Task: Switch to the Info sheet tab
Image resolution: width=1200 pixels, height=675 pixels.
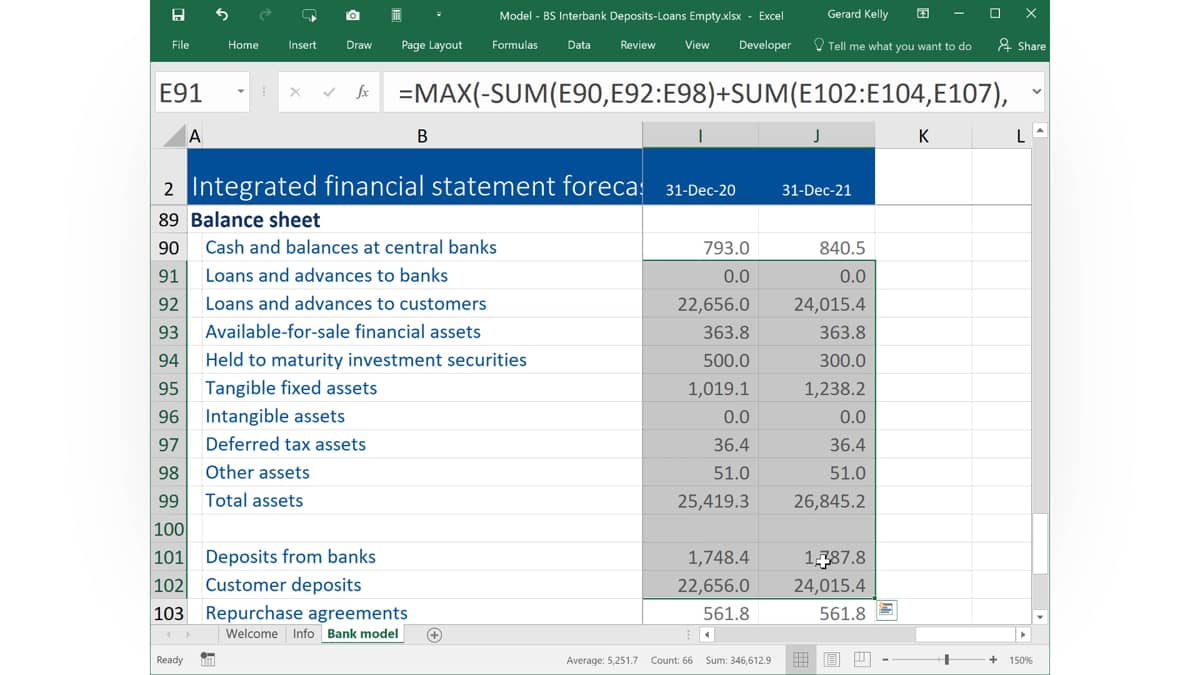Action: (x=304, y=634)
